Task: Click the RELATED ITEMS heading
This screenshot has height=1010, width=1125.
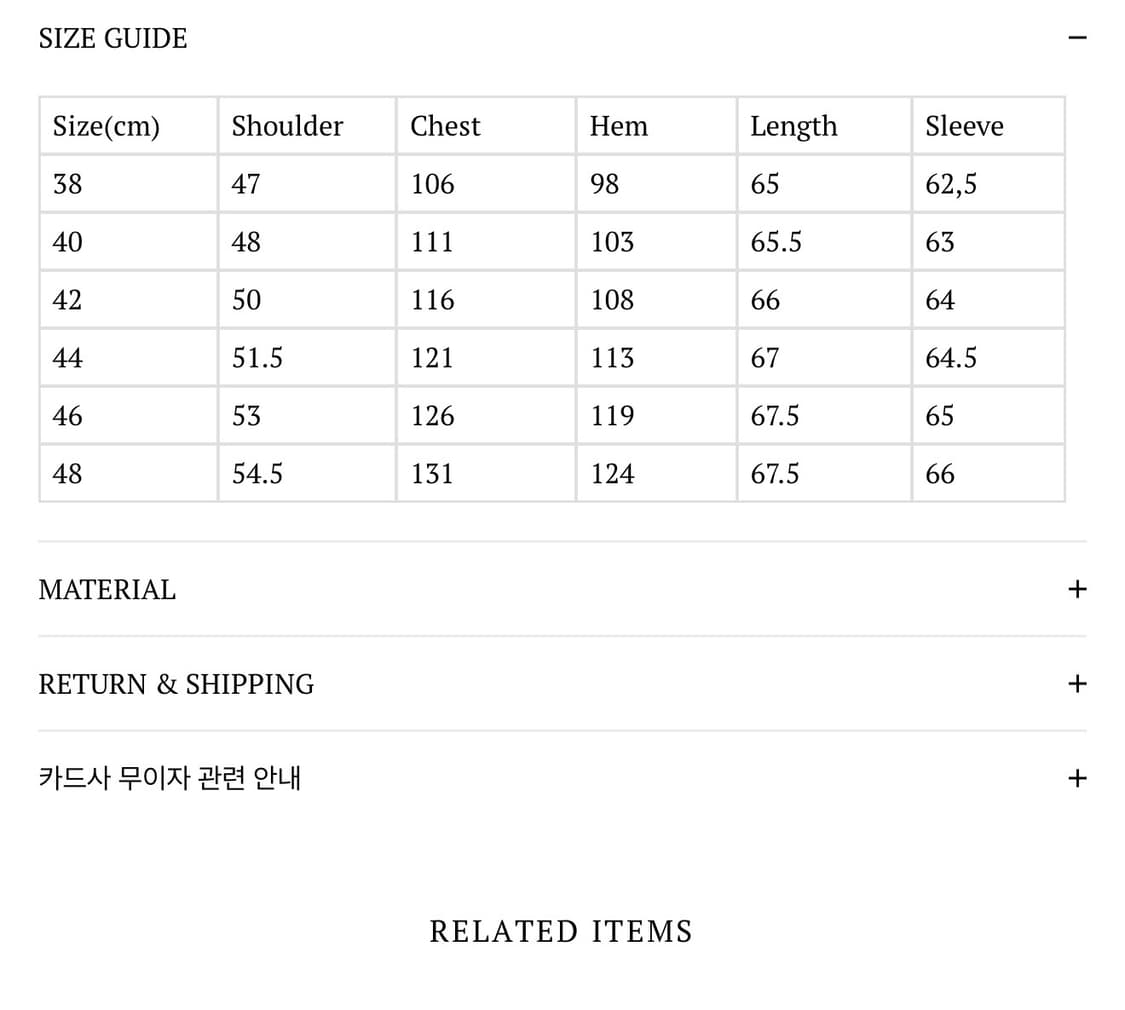Action: 561,931
